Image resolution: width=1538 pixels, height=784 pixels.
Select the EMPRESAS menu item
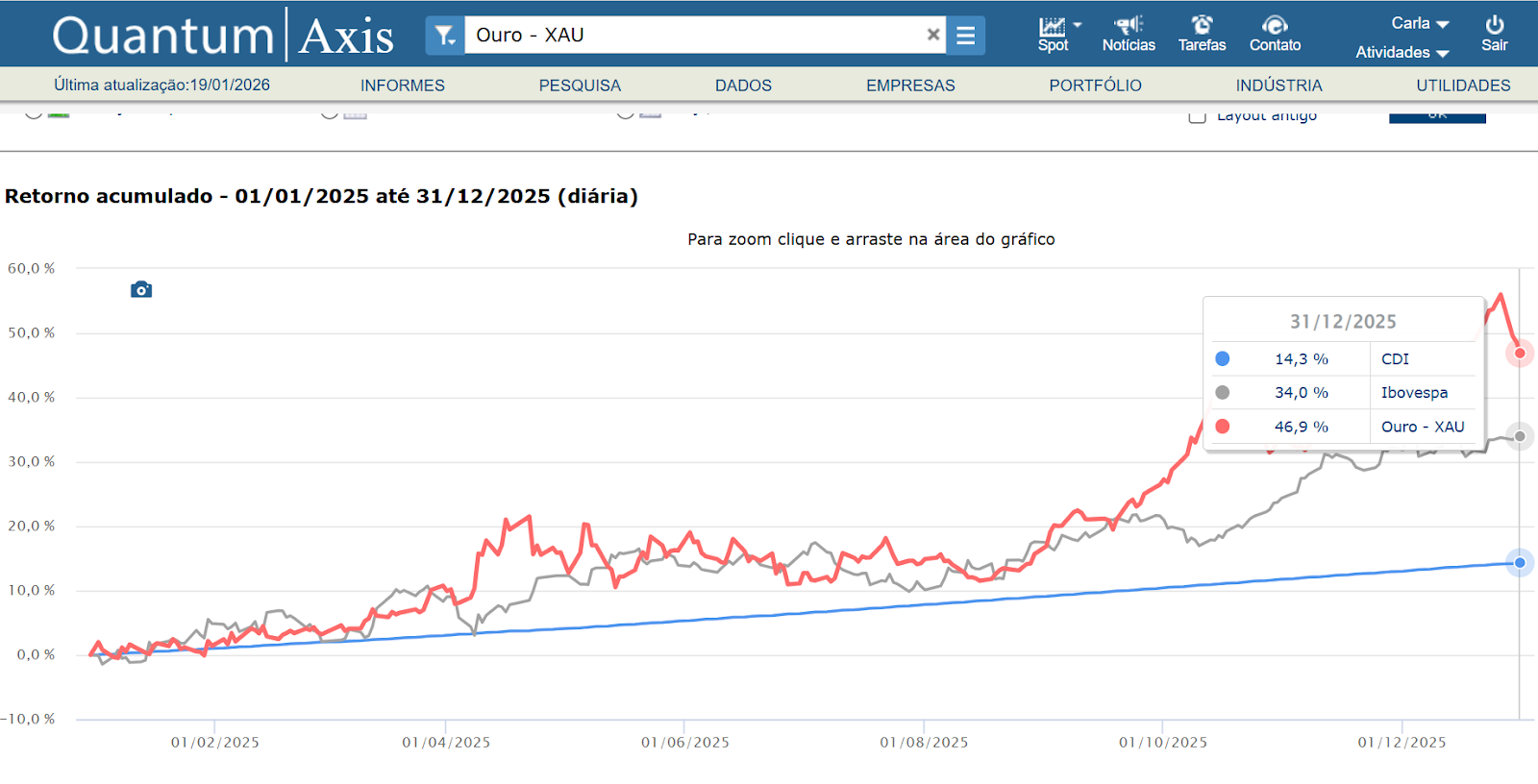(910, 86)
